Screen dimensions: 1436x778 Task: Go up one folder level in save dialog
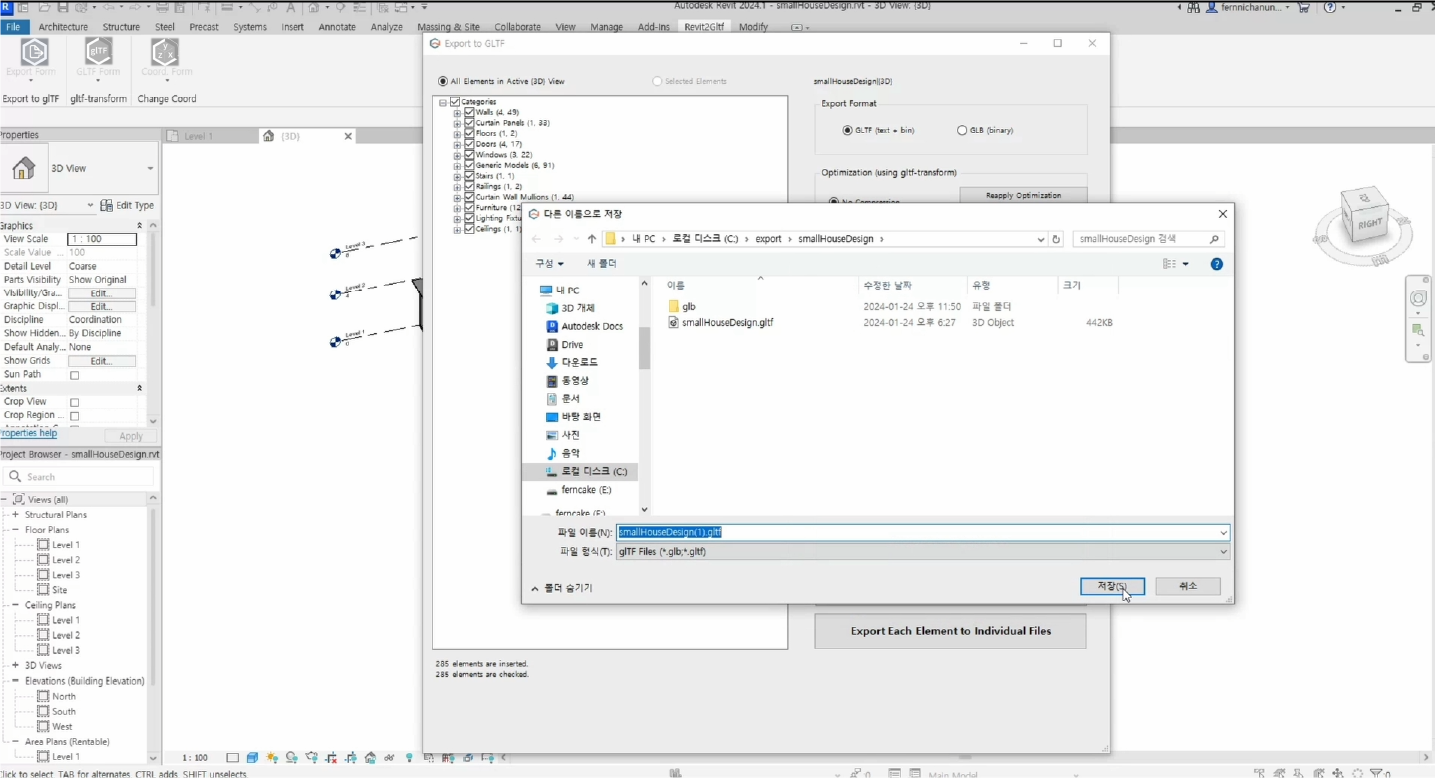(x=591, y=239)
